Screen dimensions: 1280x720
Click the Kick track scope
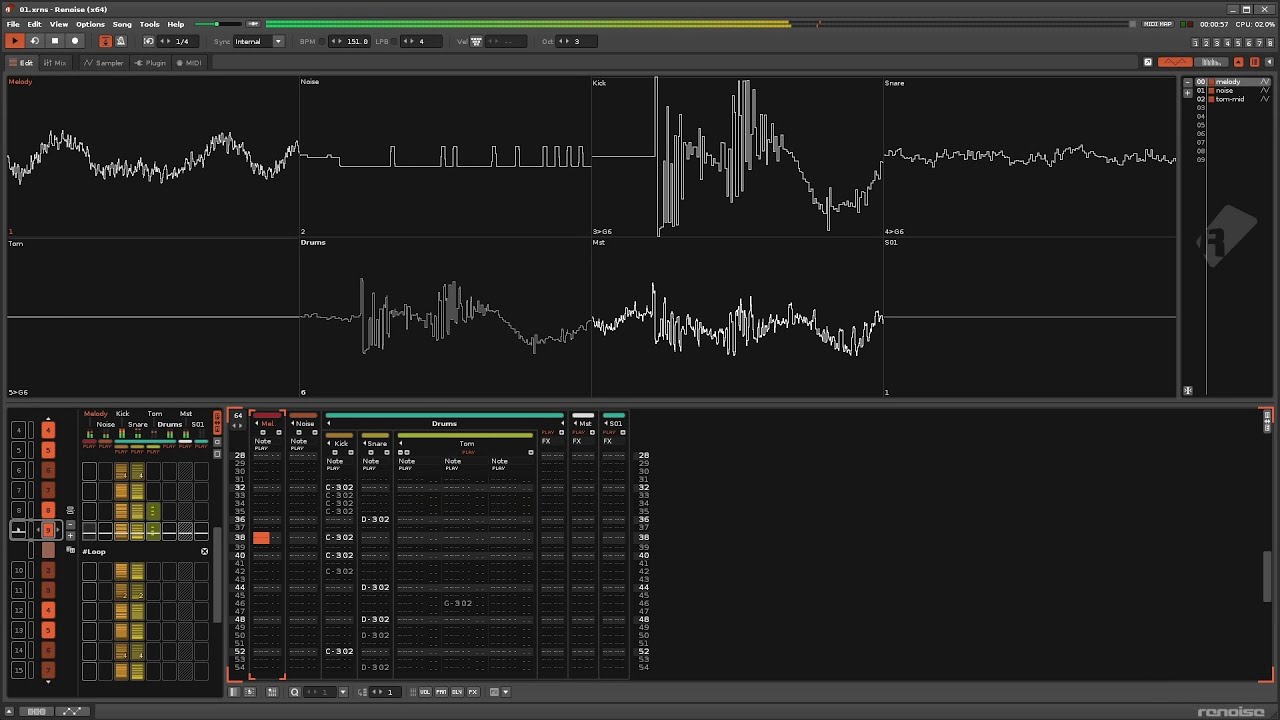737,157
